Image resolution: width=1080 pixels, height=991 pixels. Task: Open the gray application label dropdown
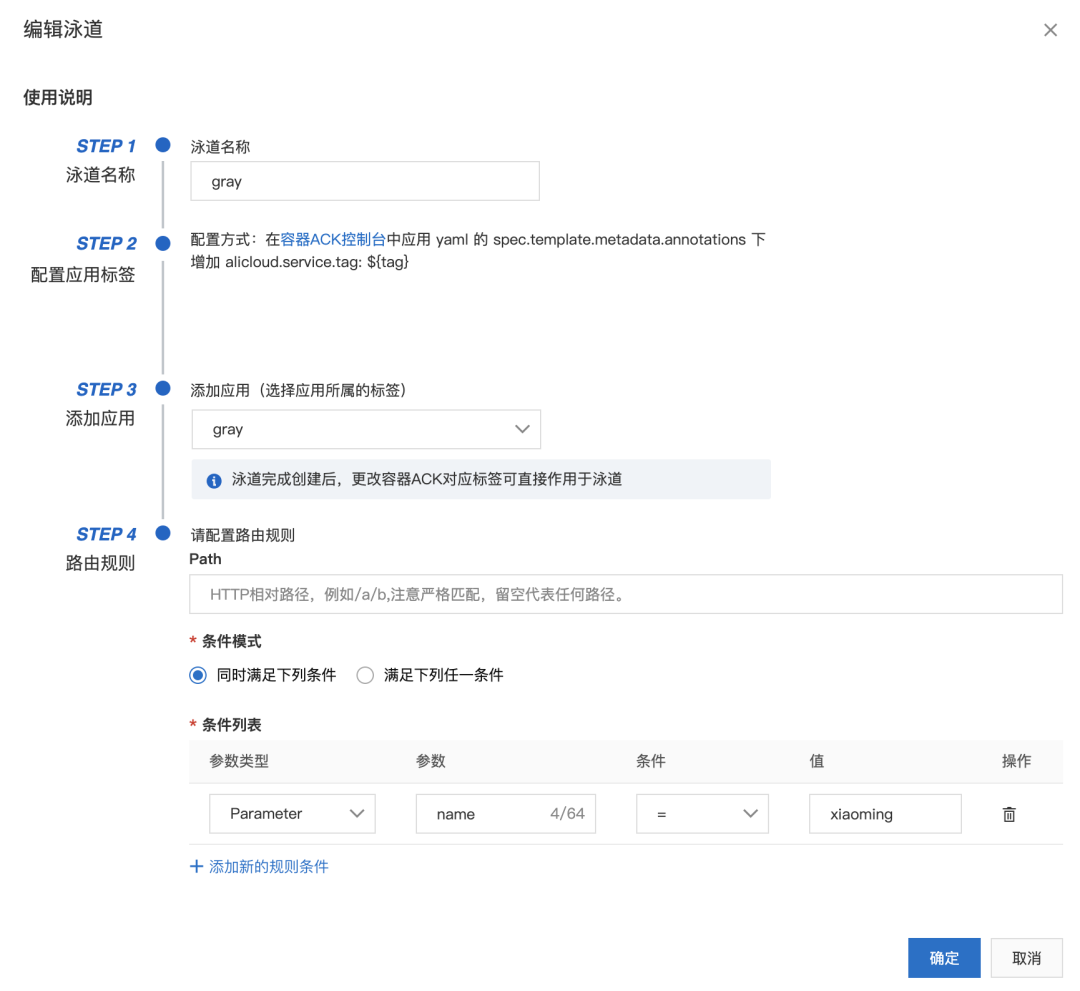366,428
